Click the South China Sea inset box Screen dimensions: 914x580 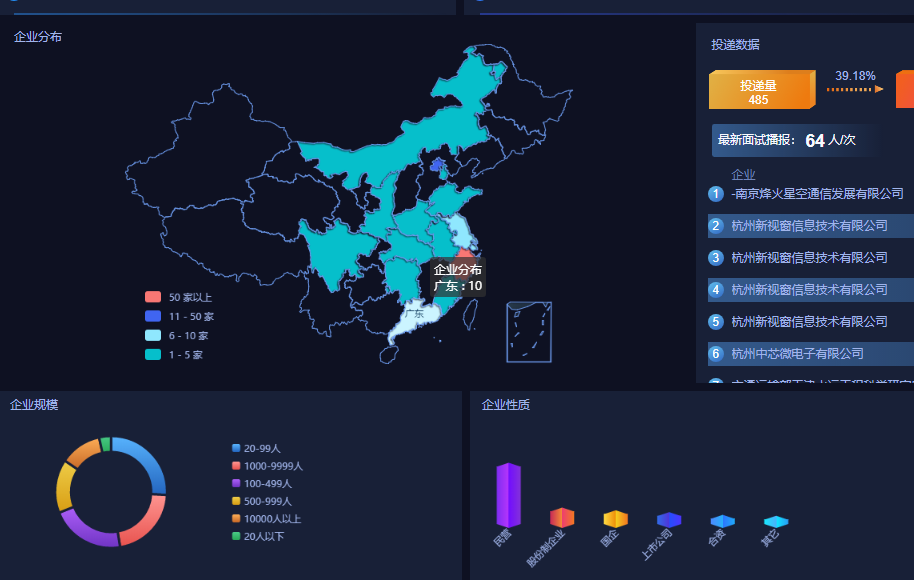point(529,331)
